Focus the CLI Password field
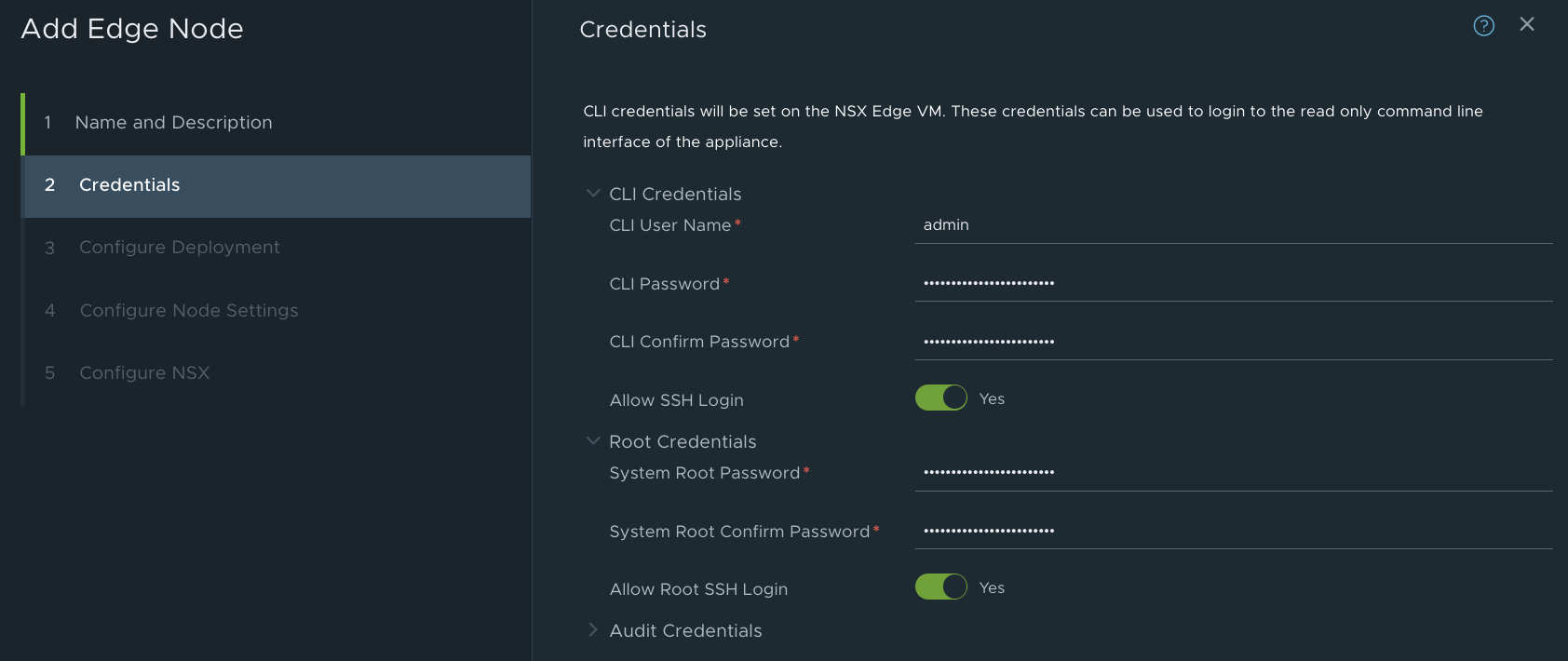The width and height of the screenshot is (1568, 661). point(1233,283)
